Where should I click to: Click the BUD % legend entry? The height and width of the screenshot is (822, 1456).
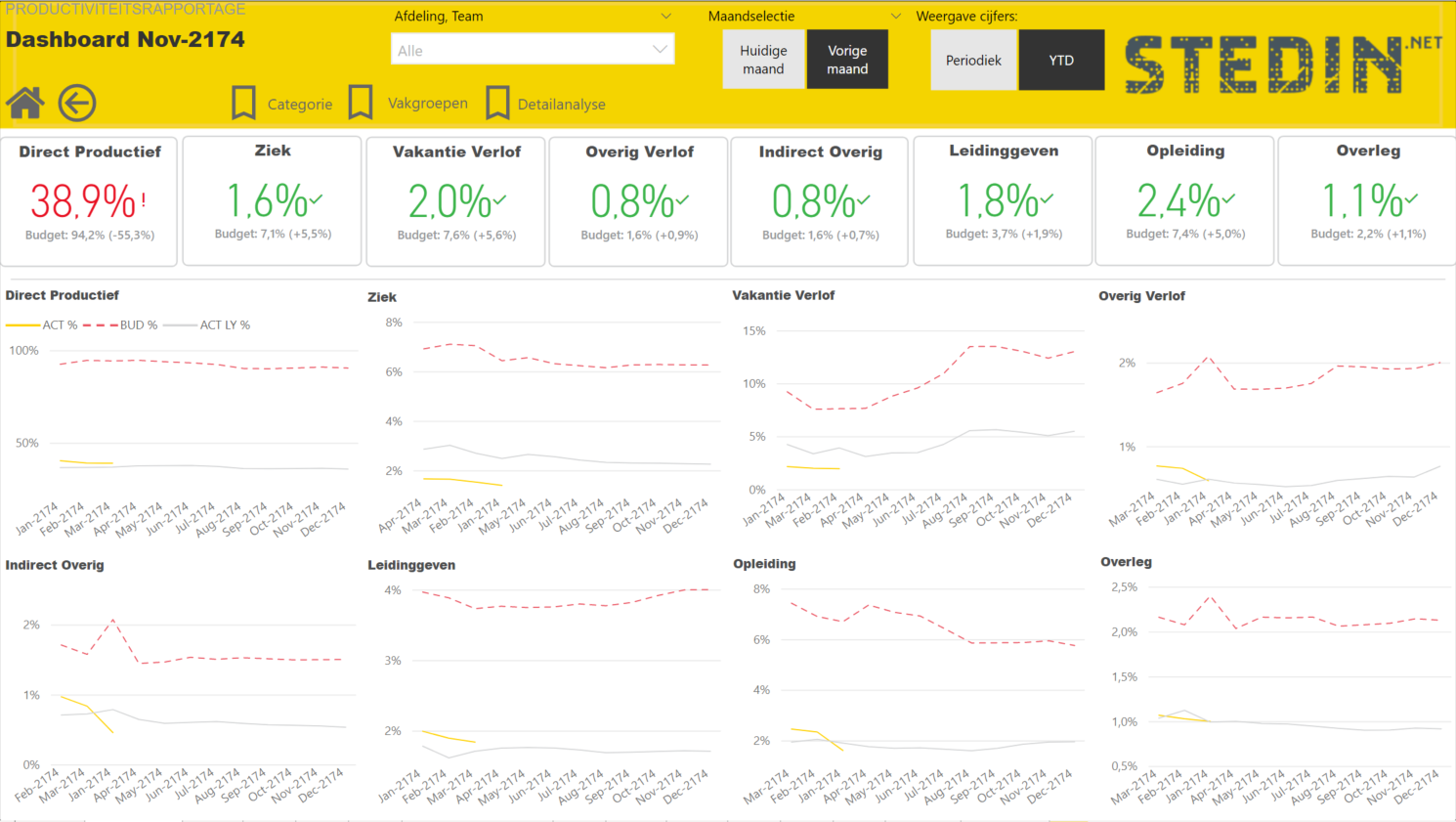[120, 325]
